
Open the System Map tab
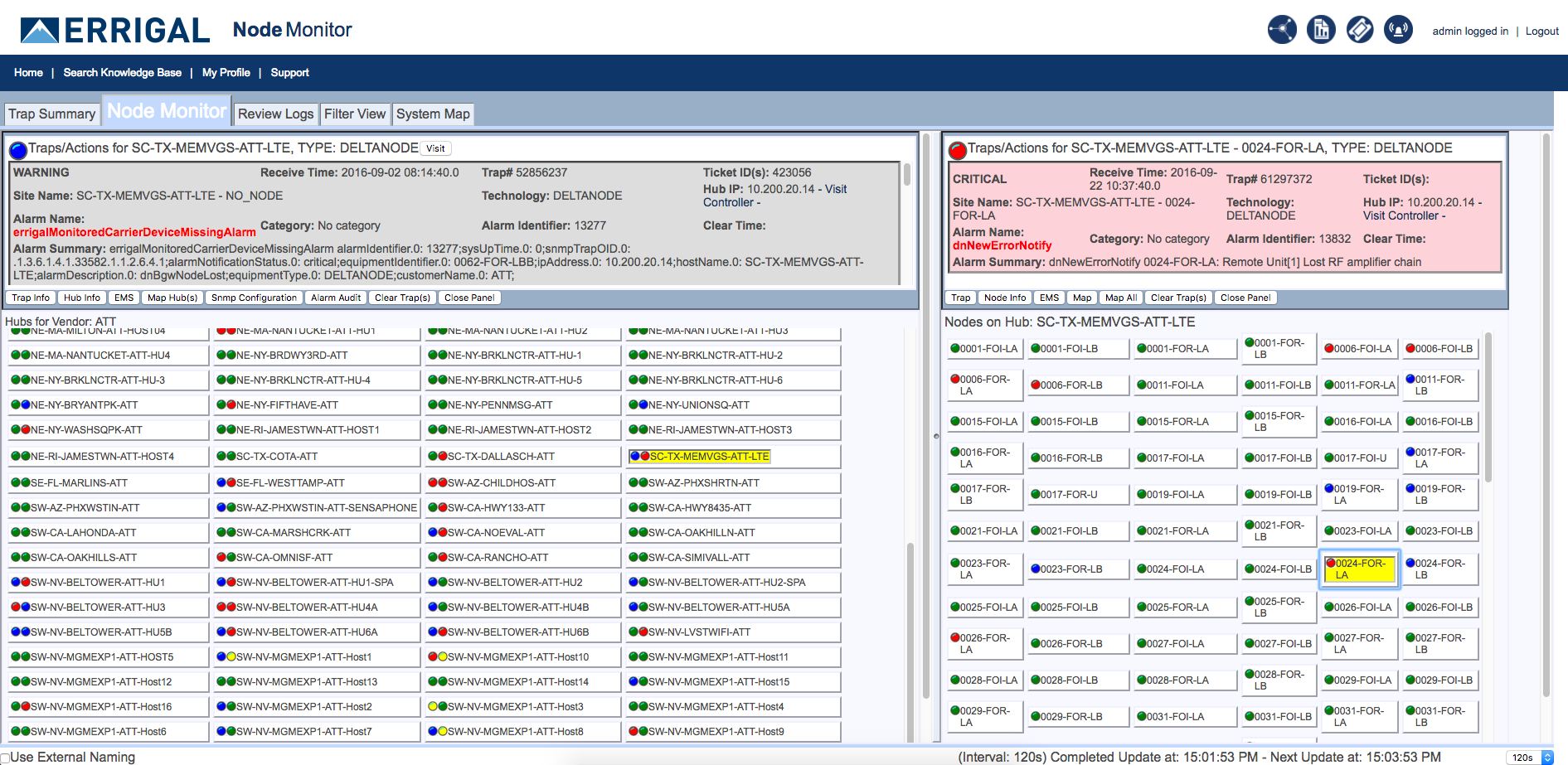(433, 114)
